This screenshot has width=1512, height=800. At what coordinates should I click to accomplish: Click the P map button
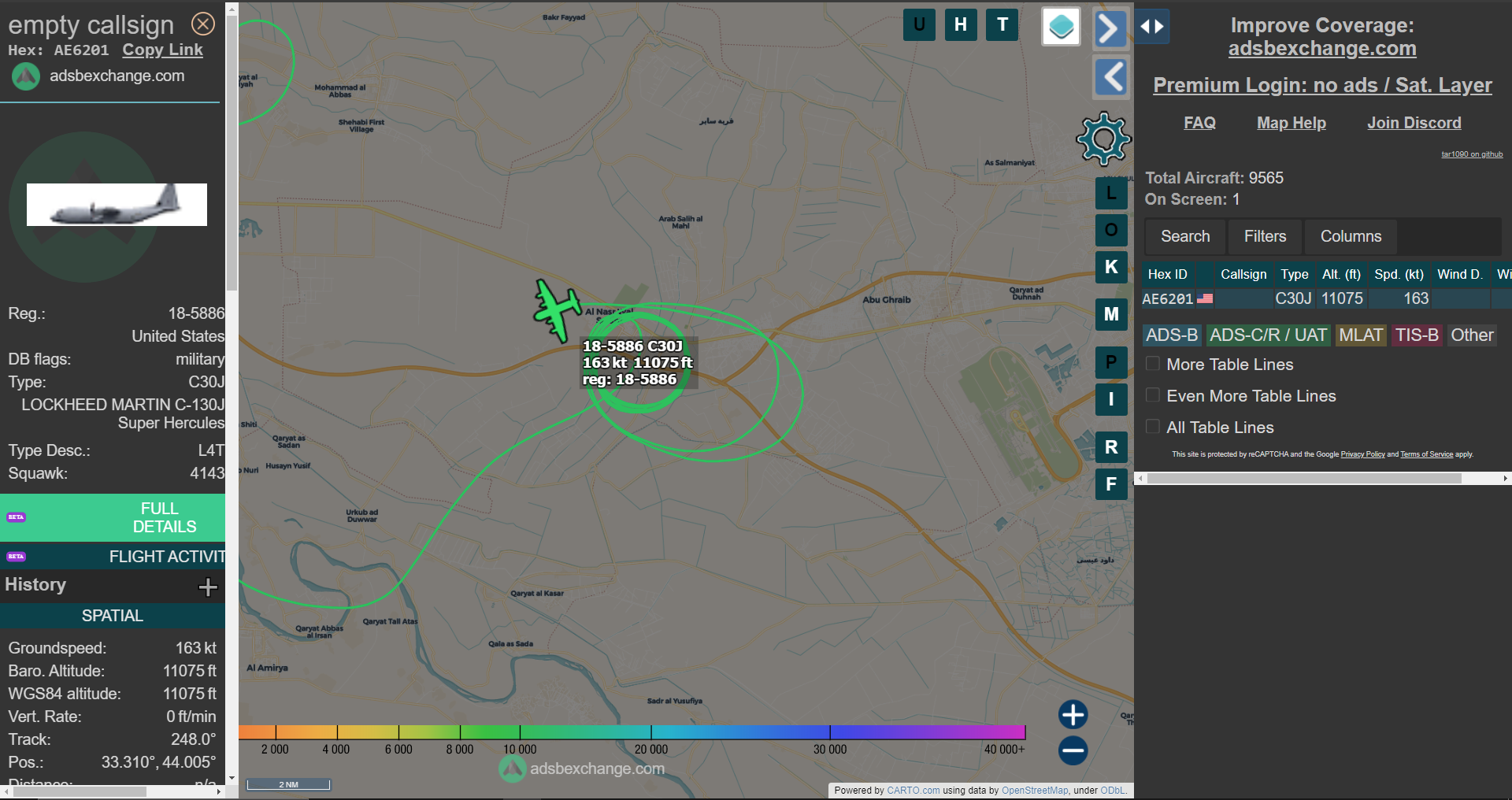pos(1111,362)
